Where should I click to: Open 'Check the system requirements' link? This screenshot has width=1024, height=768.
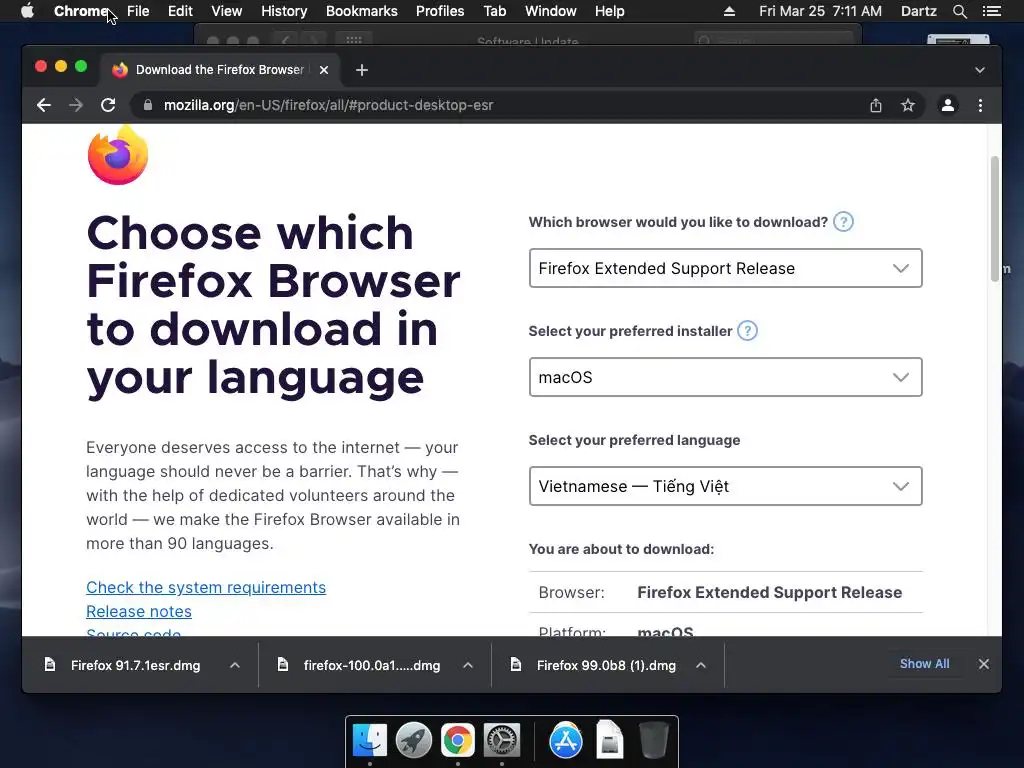point(206,588)
